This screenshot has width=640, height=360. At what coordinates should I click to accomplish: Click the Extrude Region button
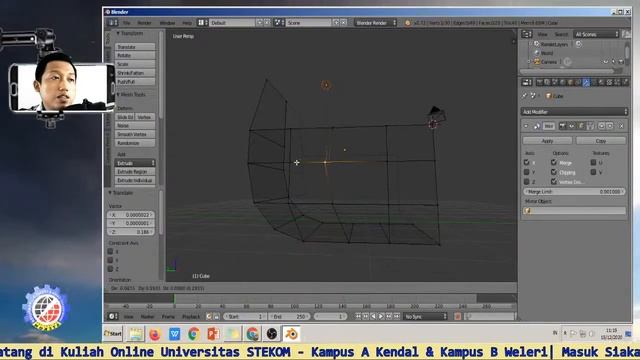click(135, 172)
